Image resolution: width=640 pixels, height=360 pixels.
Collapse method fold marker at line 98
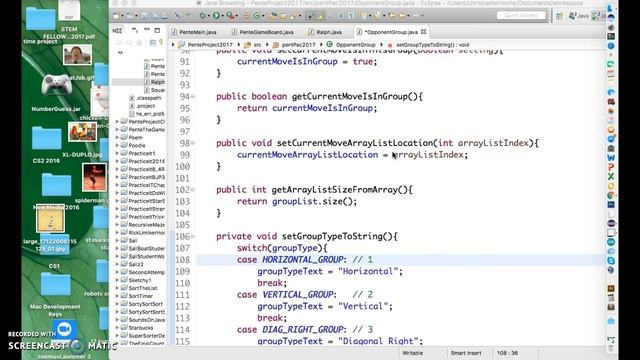tap(193, 143)
